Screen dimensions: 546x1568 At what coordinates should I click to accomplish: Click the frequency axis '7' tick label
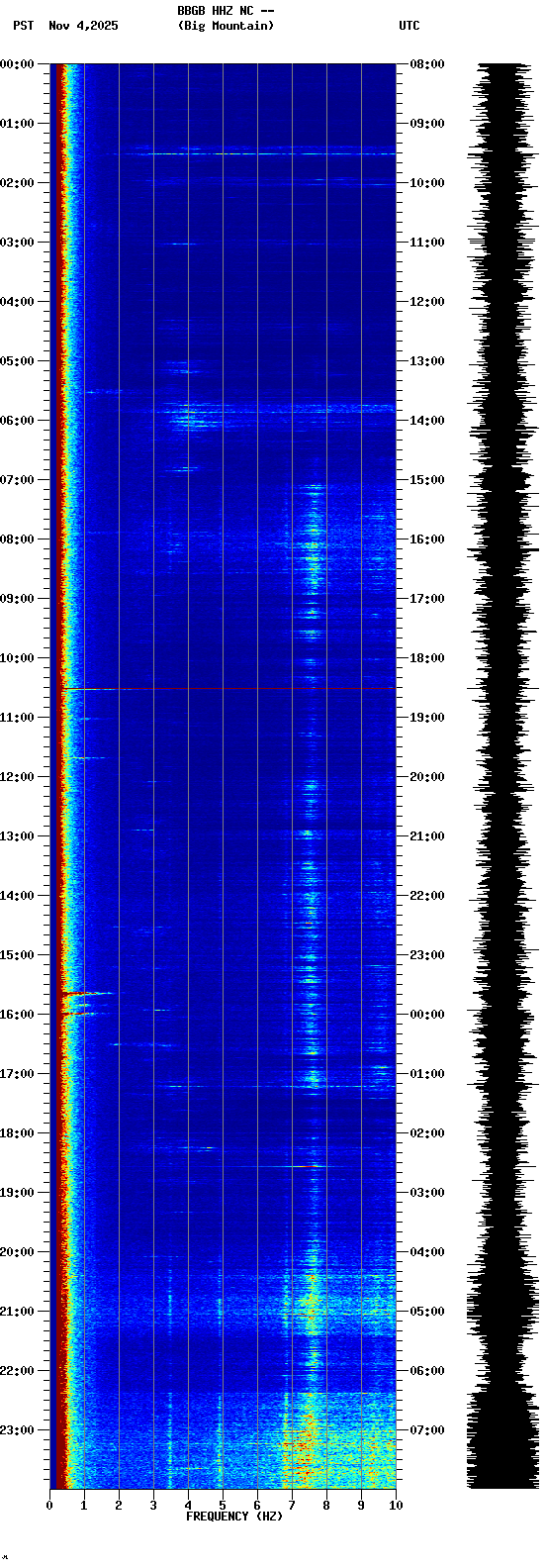point(292,1506)
